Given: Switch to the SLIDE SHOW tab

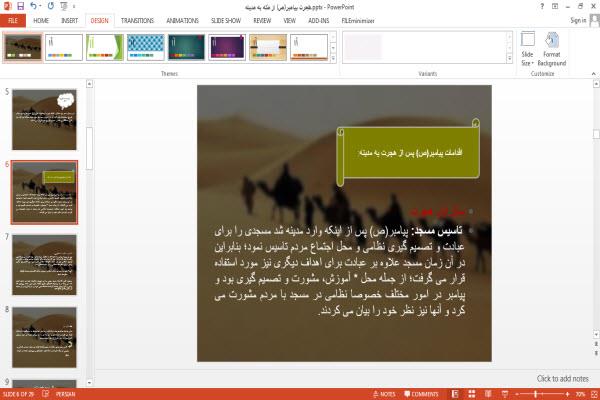Looking at the screenshot, I should point(226,21).
